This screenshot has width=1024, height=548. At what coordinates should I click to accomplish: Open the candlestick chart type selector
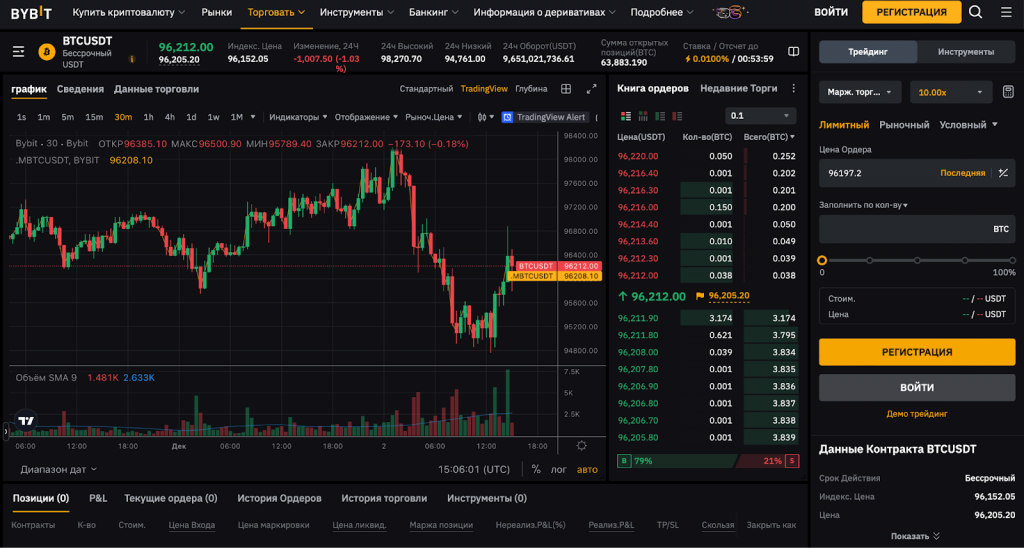point(485,117)
